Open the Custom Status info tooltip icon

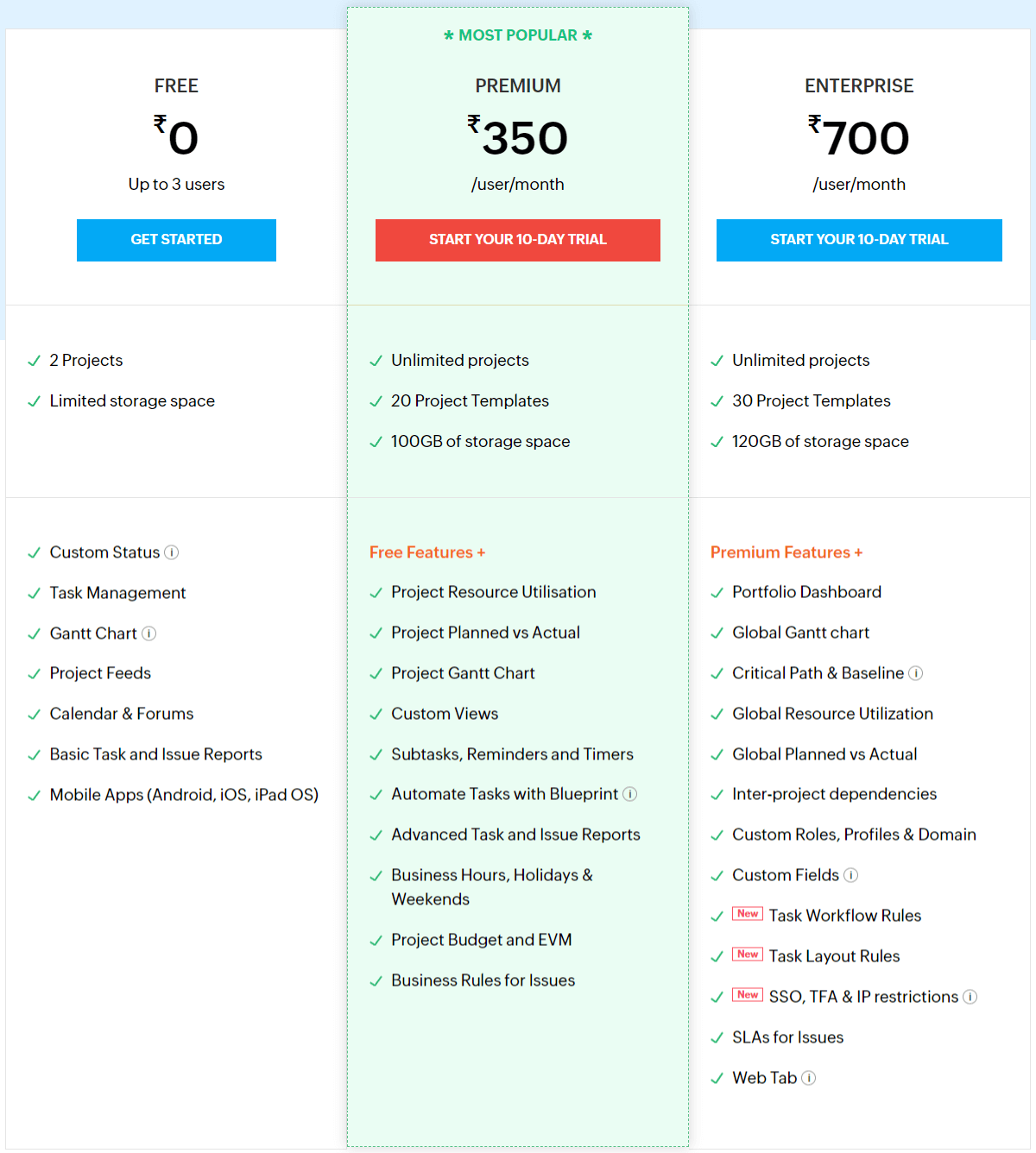click(x=172, y=552)
